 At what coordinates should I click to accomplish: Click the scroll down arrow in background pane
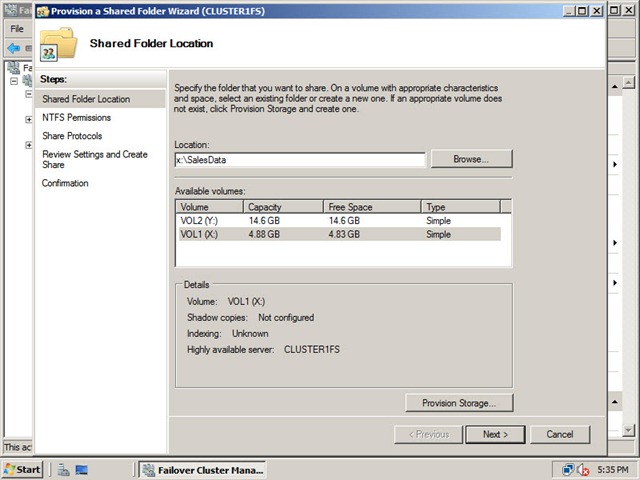coord(628,430)
